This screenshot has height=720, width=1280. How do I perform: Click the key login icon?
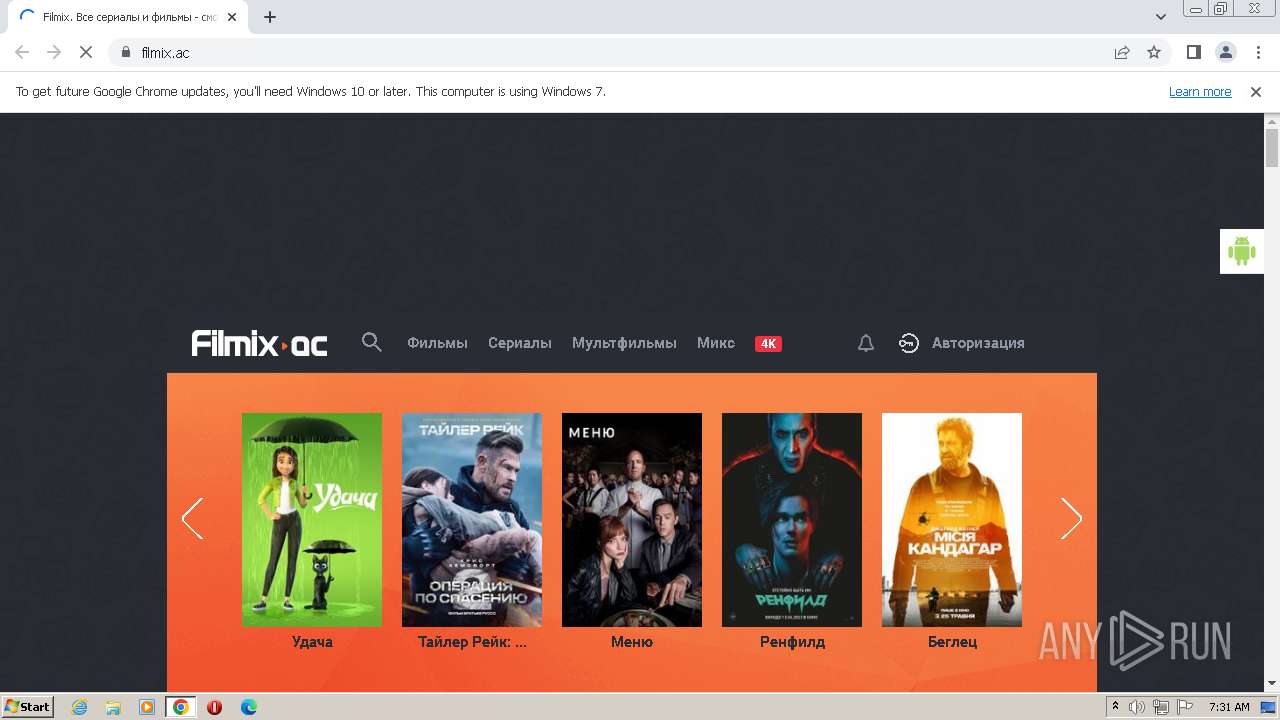tap(908, 343)
